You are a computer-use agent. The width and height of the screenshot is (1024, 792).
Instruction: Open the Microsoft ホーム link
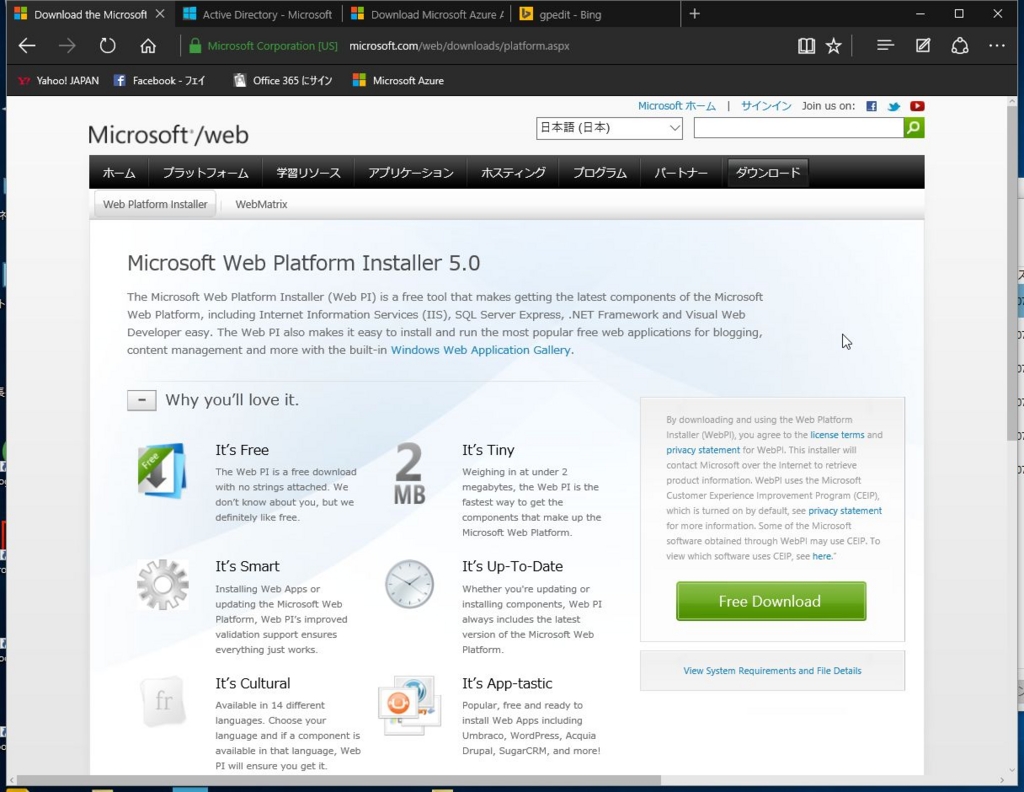click(x=677, y=106)
